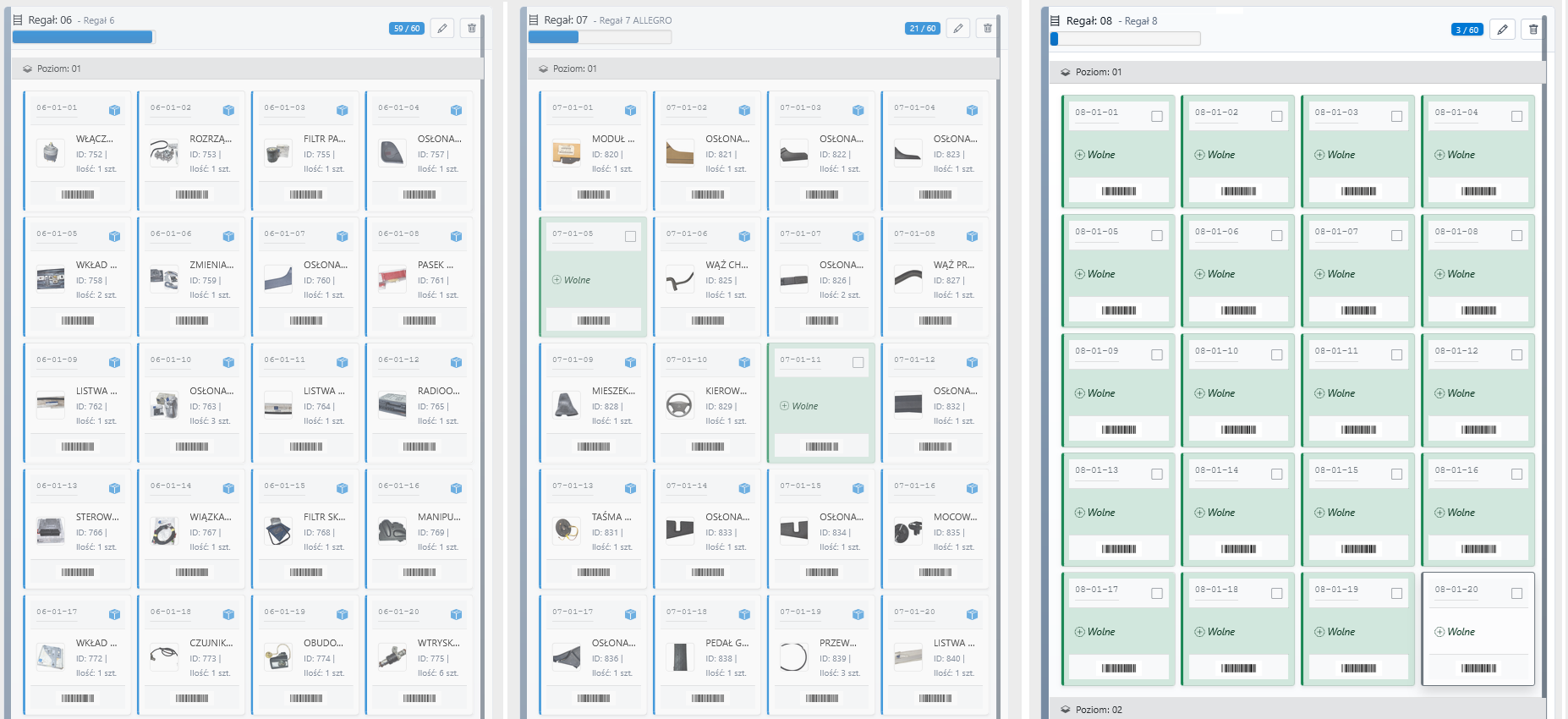Click the box icon on slot 06-01-19
The image size is (1568, 719).
342,614
